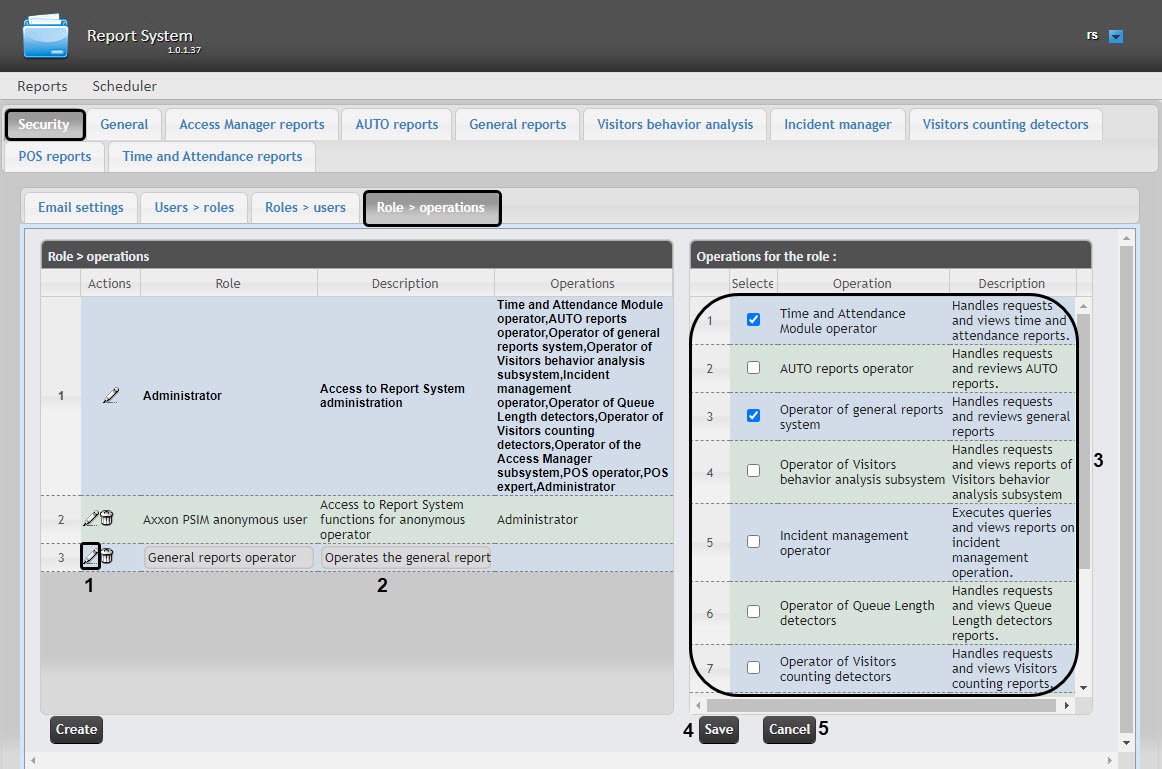1162x769 pixels.
Task: Click edit pencil for General reports operator row
Action: [x=91, y=556]
